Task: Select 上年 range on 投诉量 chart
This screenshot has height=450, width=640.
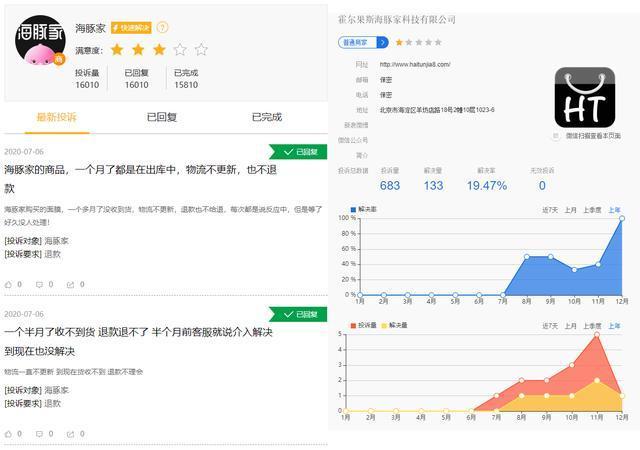Action: click(x=614, y=326)
